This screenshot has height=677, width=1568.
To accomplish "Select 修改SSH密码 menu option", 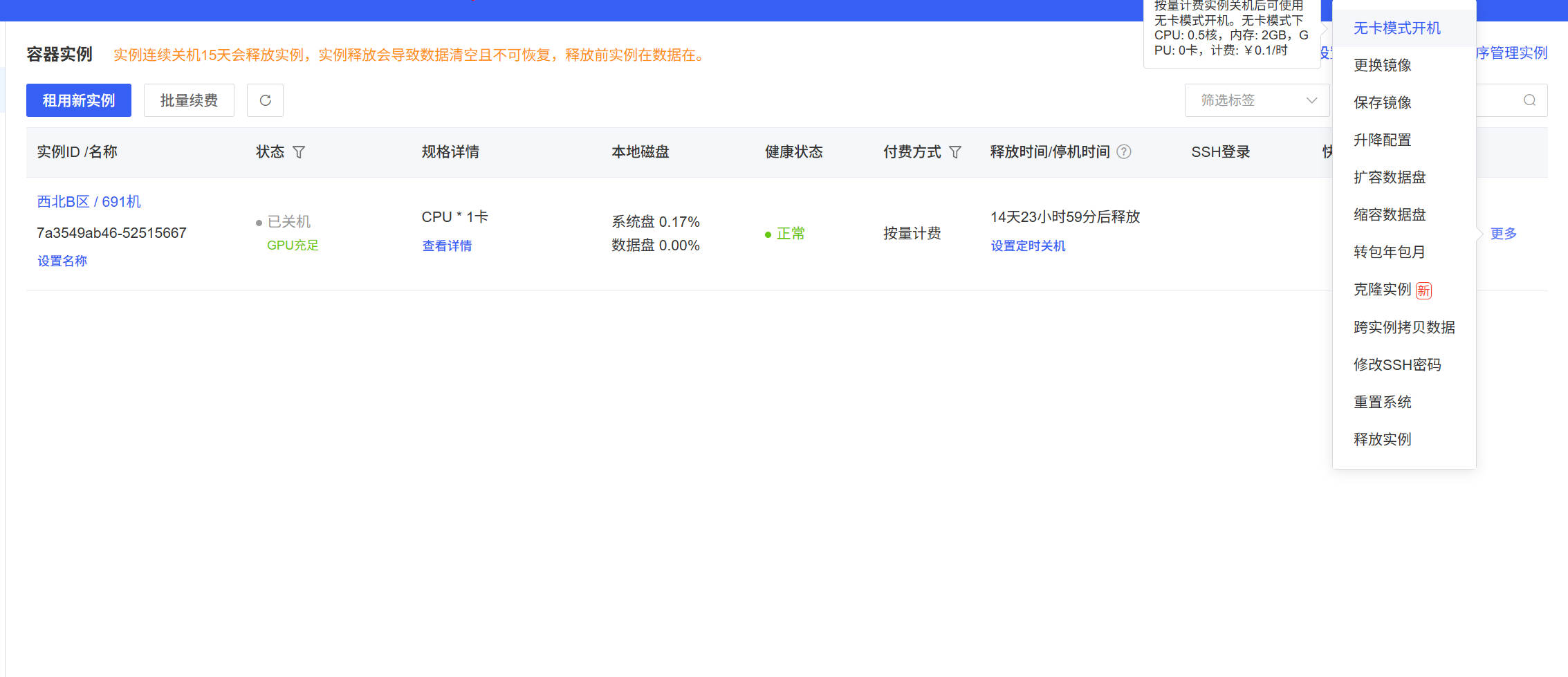I will [x=1404, y=365].
